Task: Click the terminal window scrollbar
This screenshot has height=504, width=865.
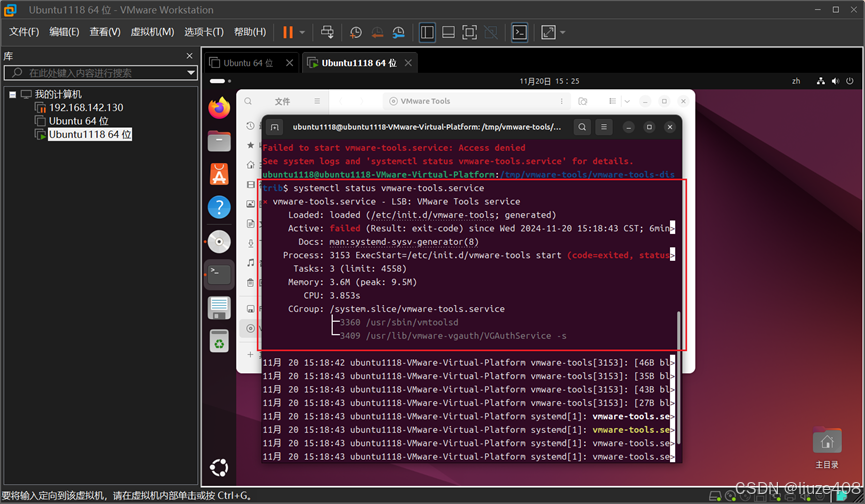Action: [x=678, y=378]
